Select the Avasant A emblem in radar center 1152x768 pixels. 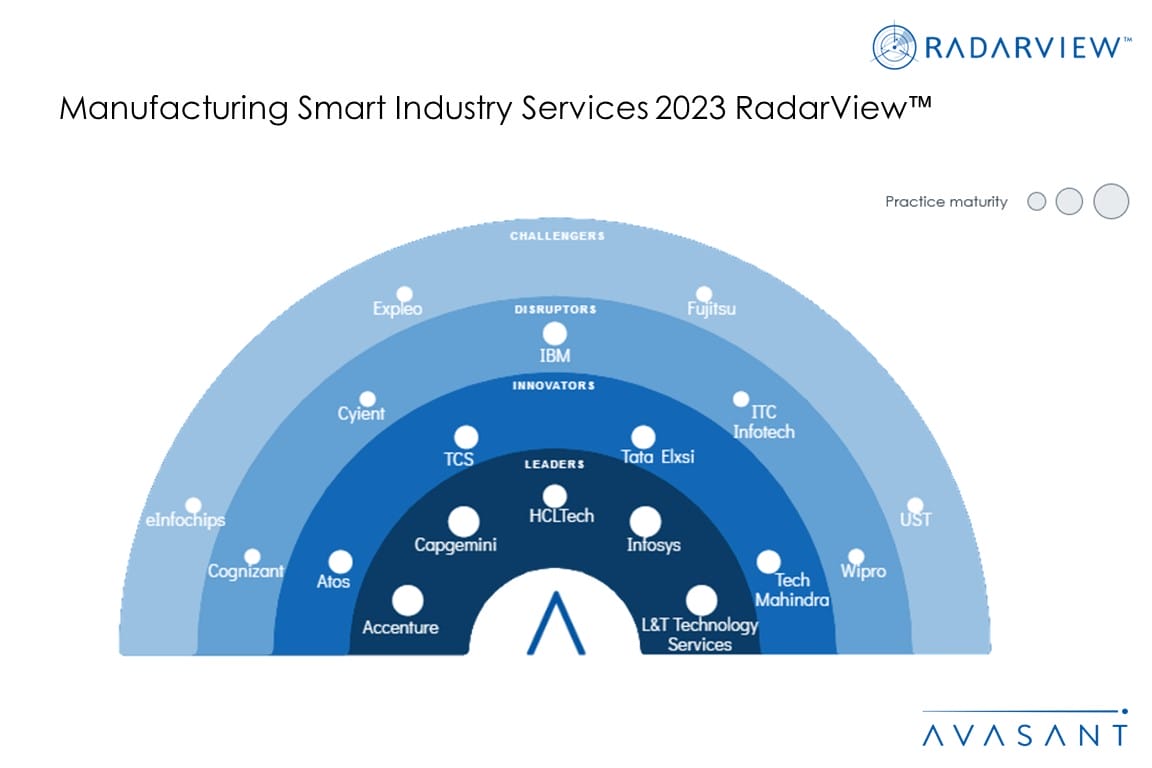555,623
